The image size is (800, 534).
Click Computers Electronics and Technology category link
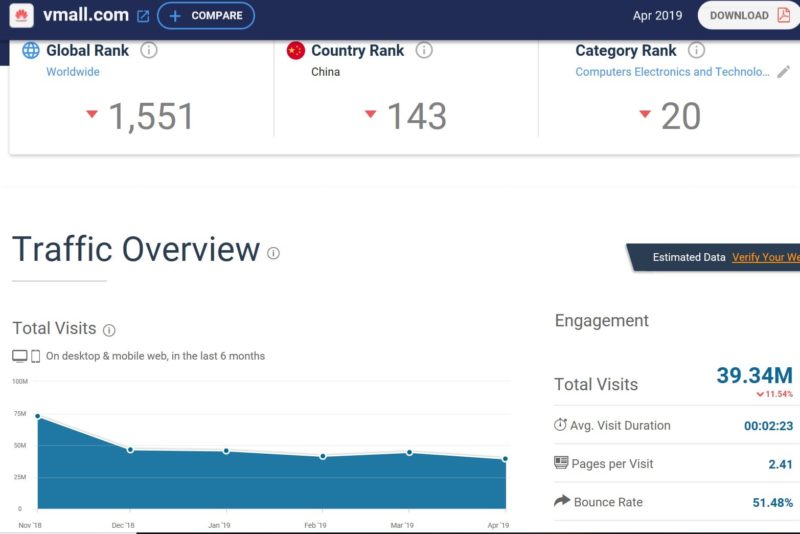pyautogui.click(x=672, y=72)
